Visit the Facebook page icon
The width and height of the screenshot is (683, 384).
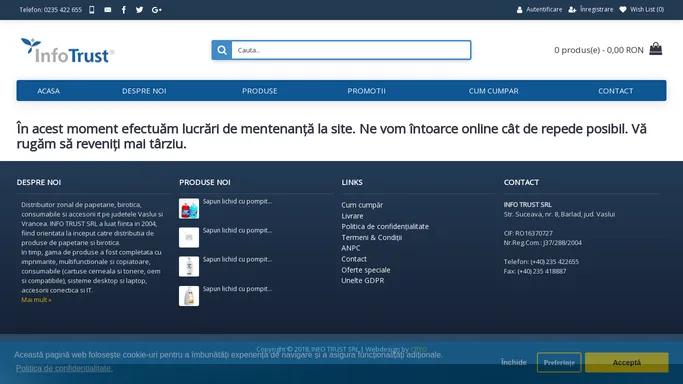[x=124, y=10]
